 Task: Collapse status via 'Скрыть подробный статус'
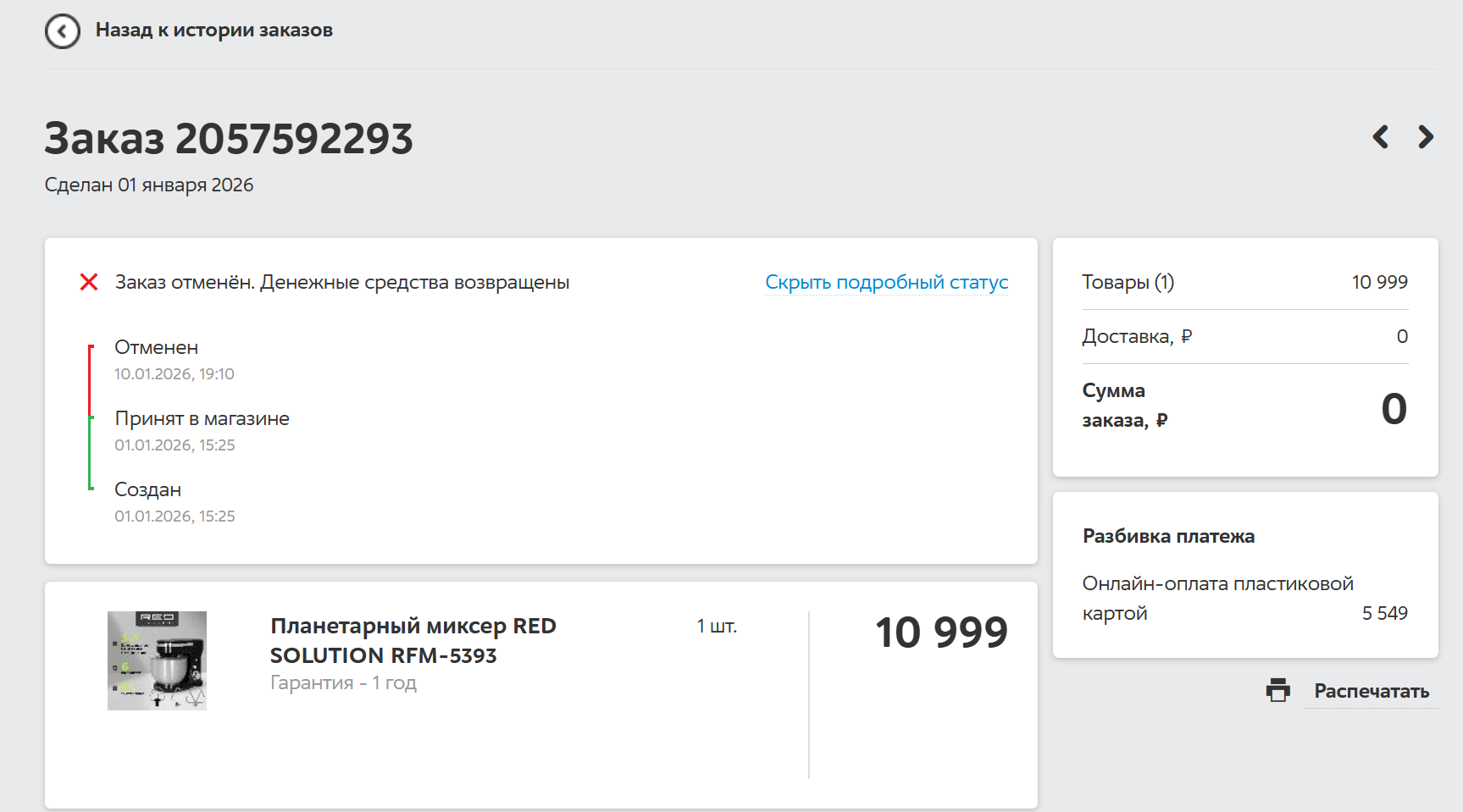coord(886,283)
